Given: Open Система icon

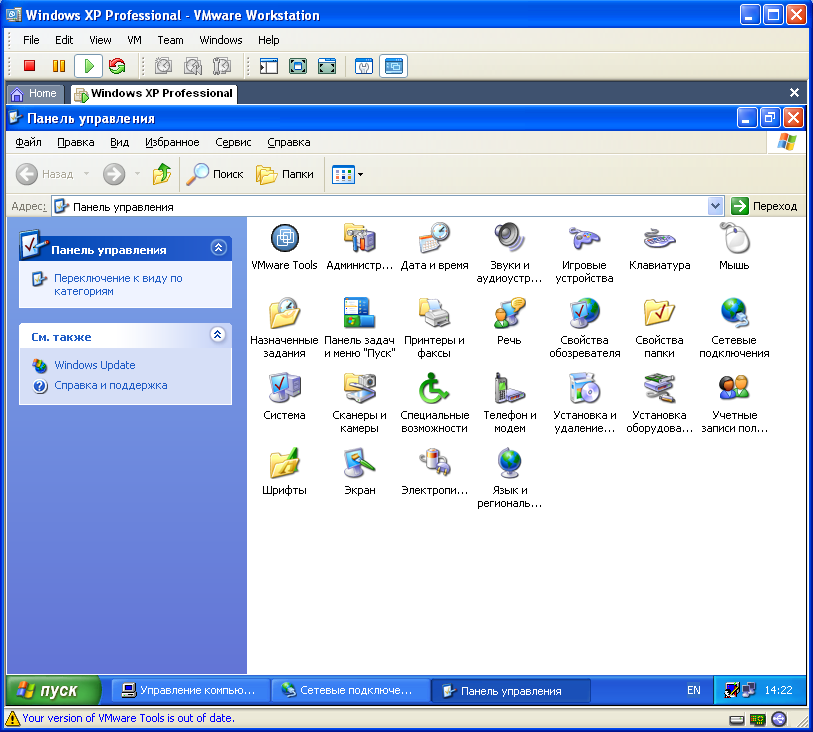Looking at the screenshot, I should [284, 397].
